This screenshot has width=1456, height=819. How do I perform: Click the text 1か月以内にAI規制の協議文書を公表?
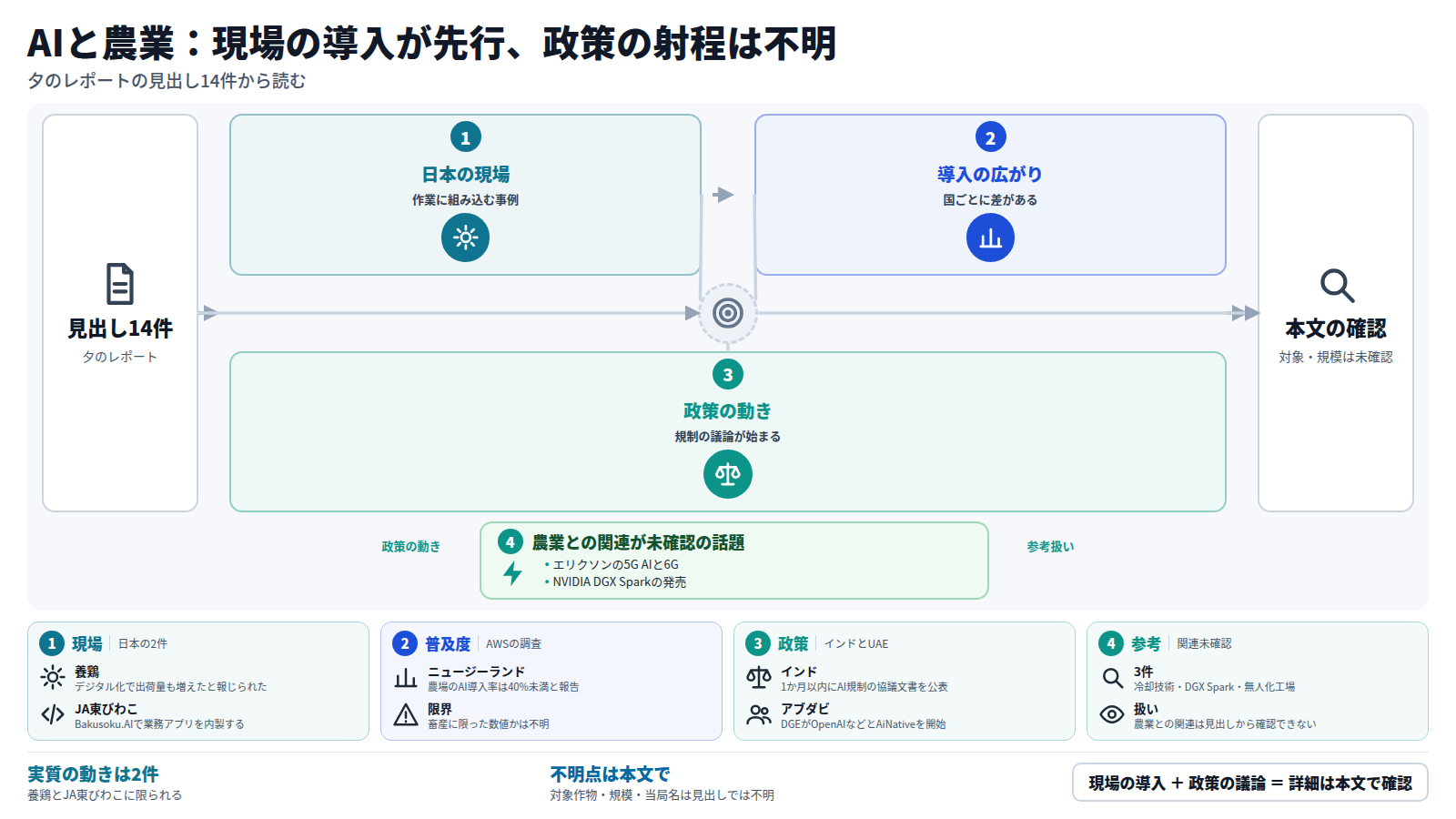(x=864, y=687)
